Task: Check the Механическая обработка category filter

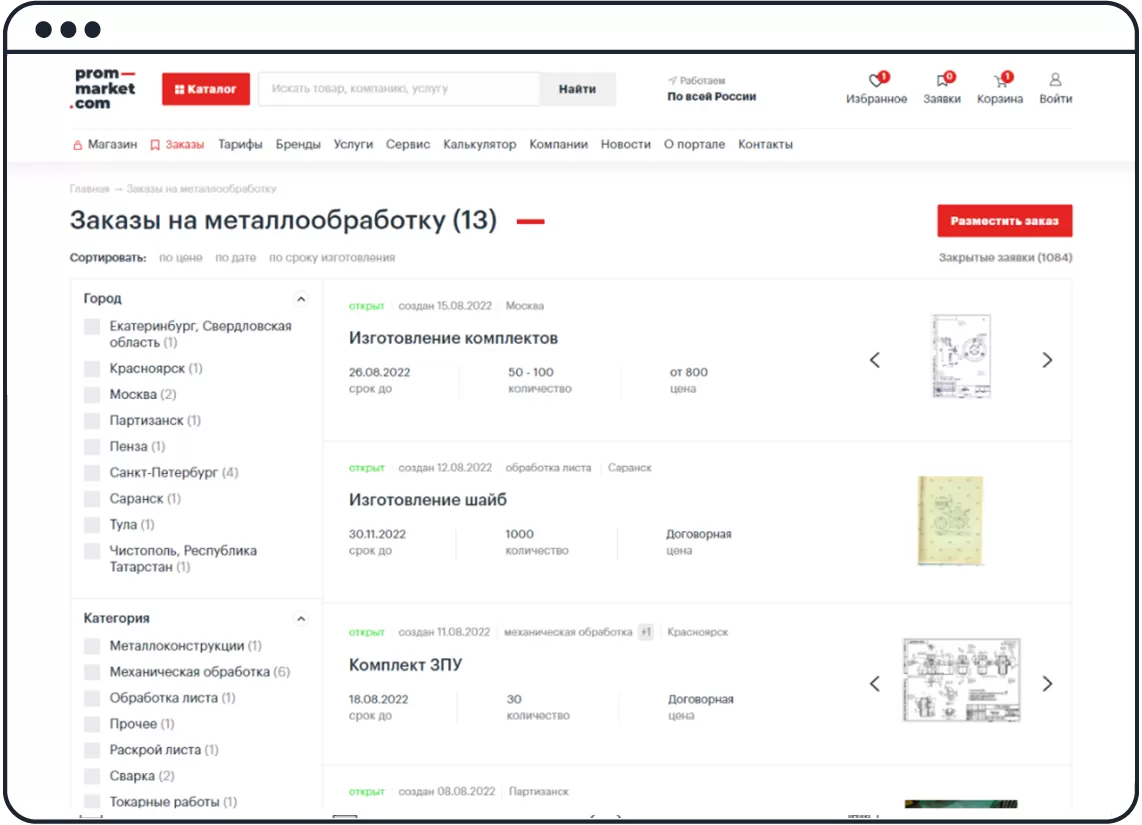Action: tap(92, 672)
